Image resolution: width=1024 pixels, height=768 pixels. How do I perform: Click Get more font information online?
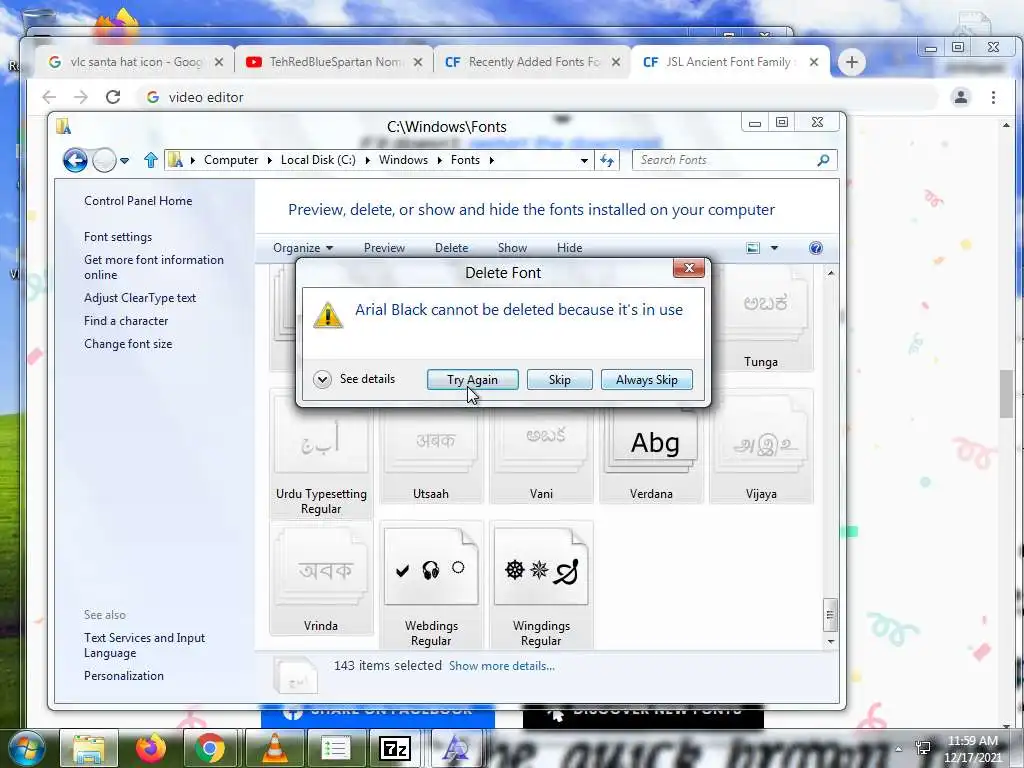[153, 267]
